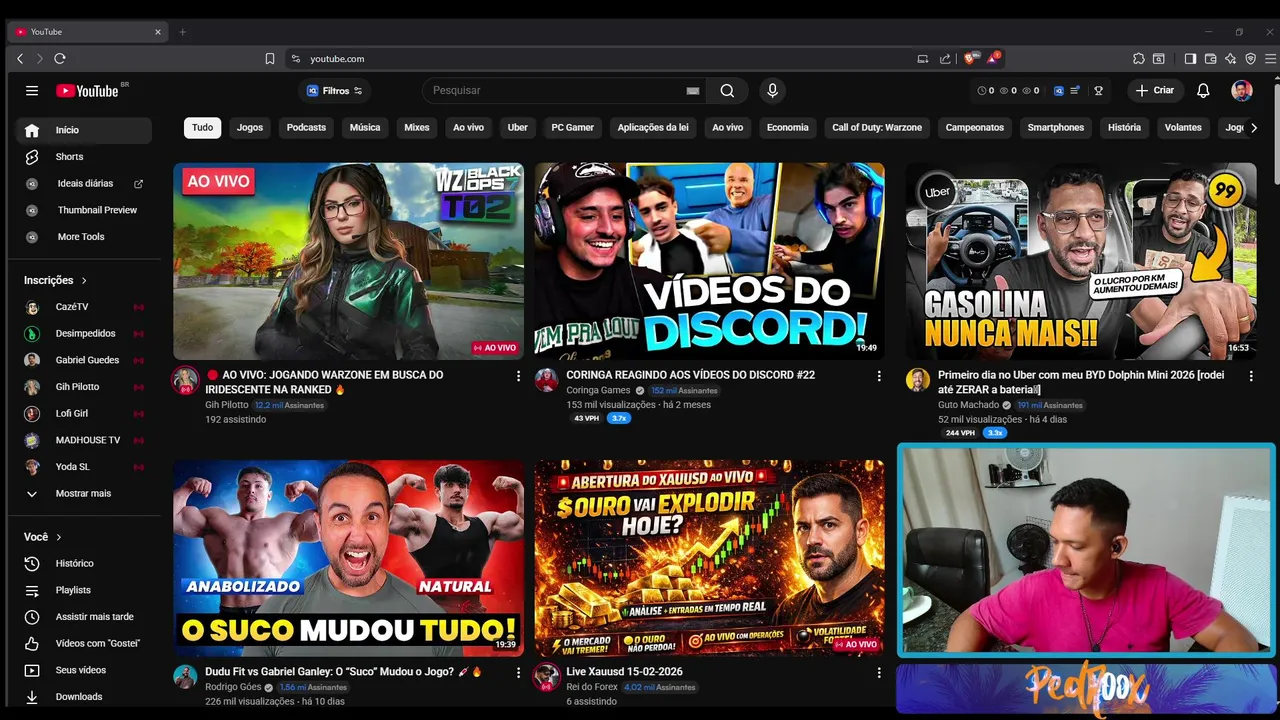The height and width of the screenshot is (720, 1280).
Task: Bookmark this page with bookmark icon
Action: tap(270, 59)
